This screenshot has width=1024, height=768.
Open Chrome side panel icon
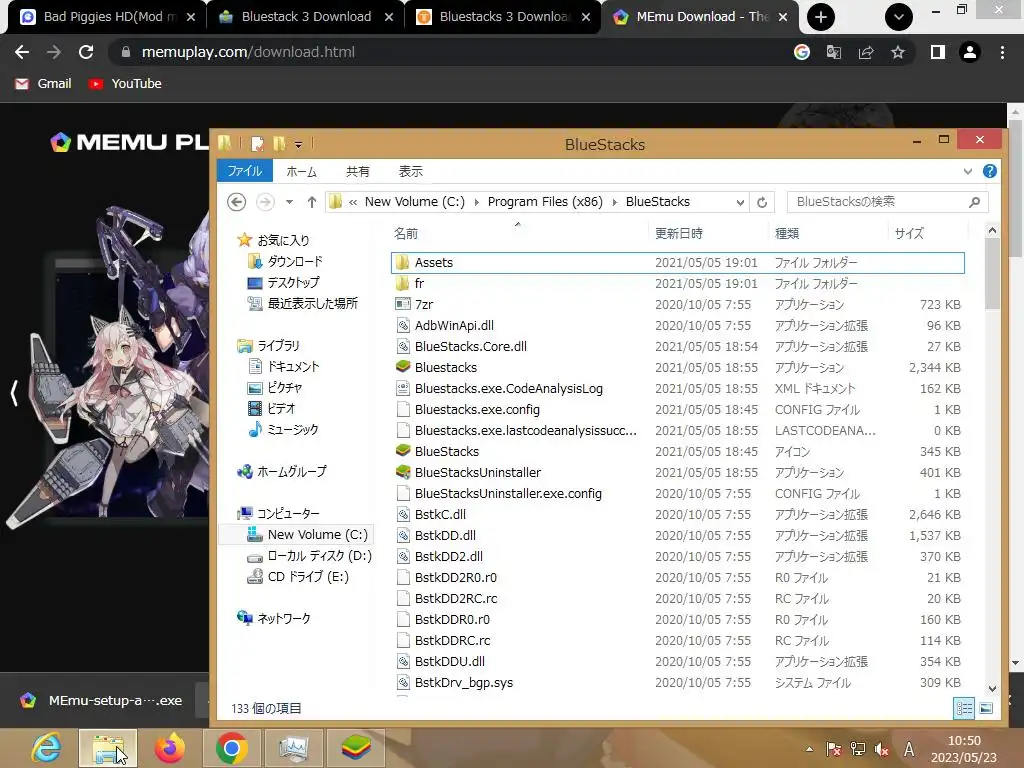click(x=937, y=52)
